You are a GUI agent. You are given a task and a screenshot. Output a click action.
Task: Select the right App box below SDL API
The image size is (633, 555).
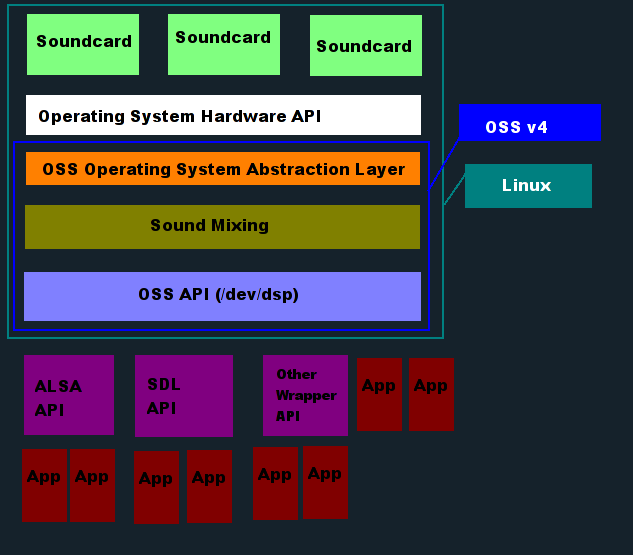point(209,486)
